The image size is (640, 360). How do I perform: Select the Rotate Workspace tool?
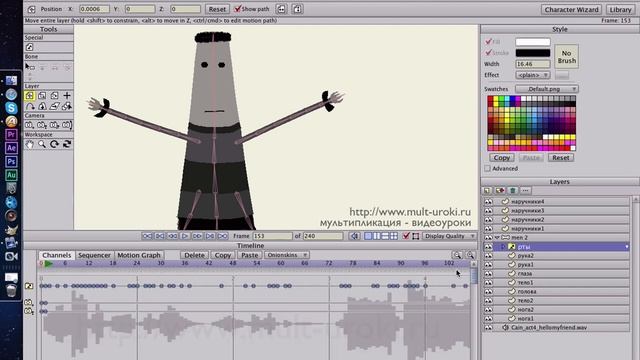pos(54,144)
